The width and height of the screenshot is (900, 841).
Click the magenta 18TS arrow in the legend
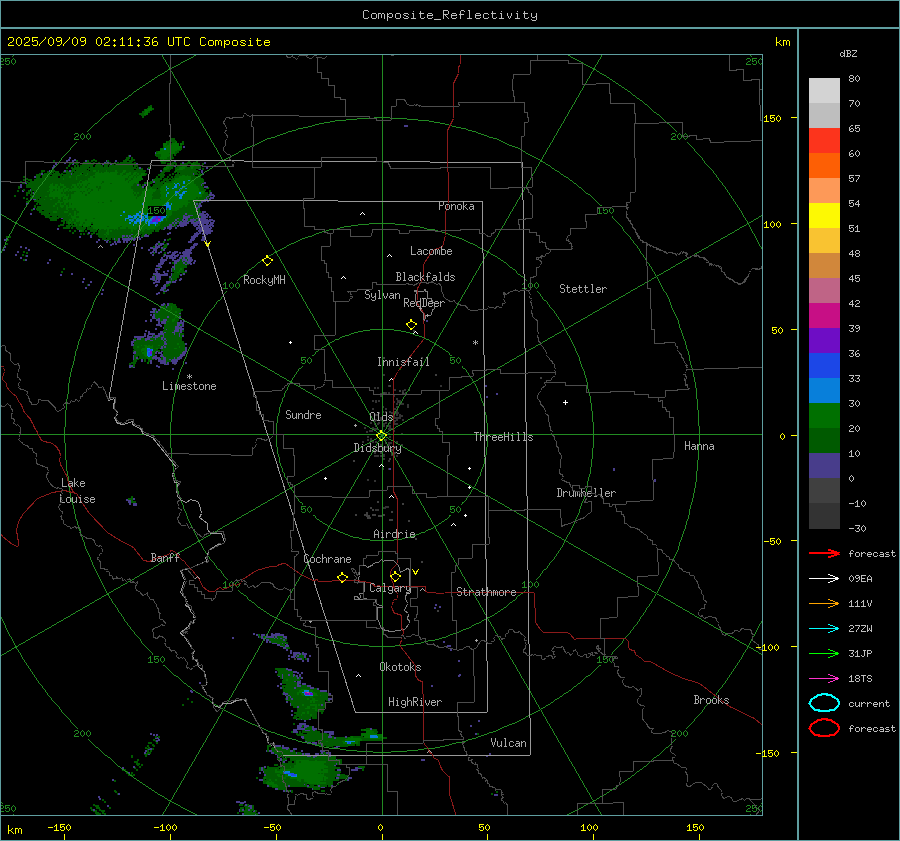[x=824, y=679]
